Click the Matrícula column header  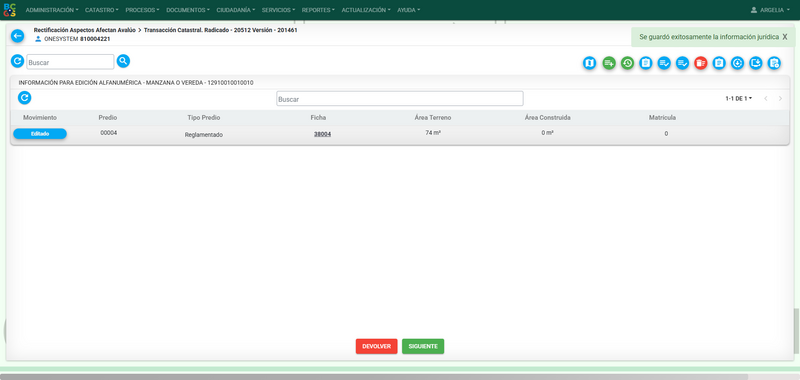(x=662, y=118)
